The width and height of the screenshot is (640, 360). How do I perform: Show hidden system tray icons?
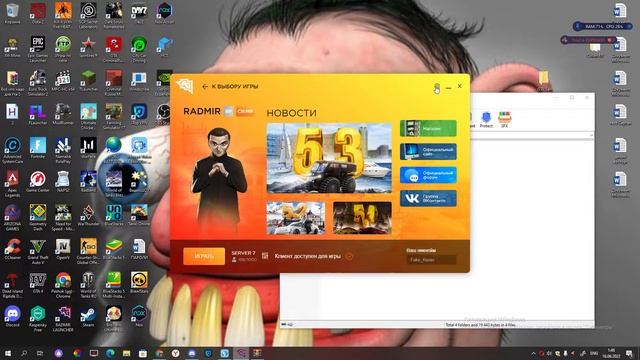(533, 353)
